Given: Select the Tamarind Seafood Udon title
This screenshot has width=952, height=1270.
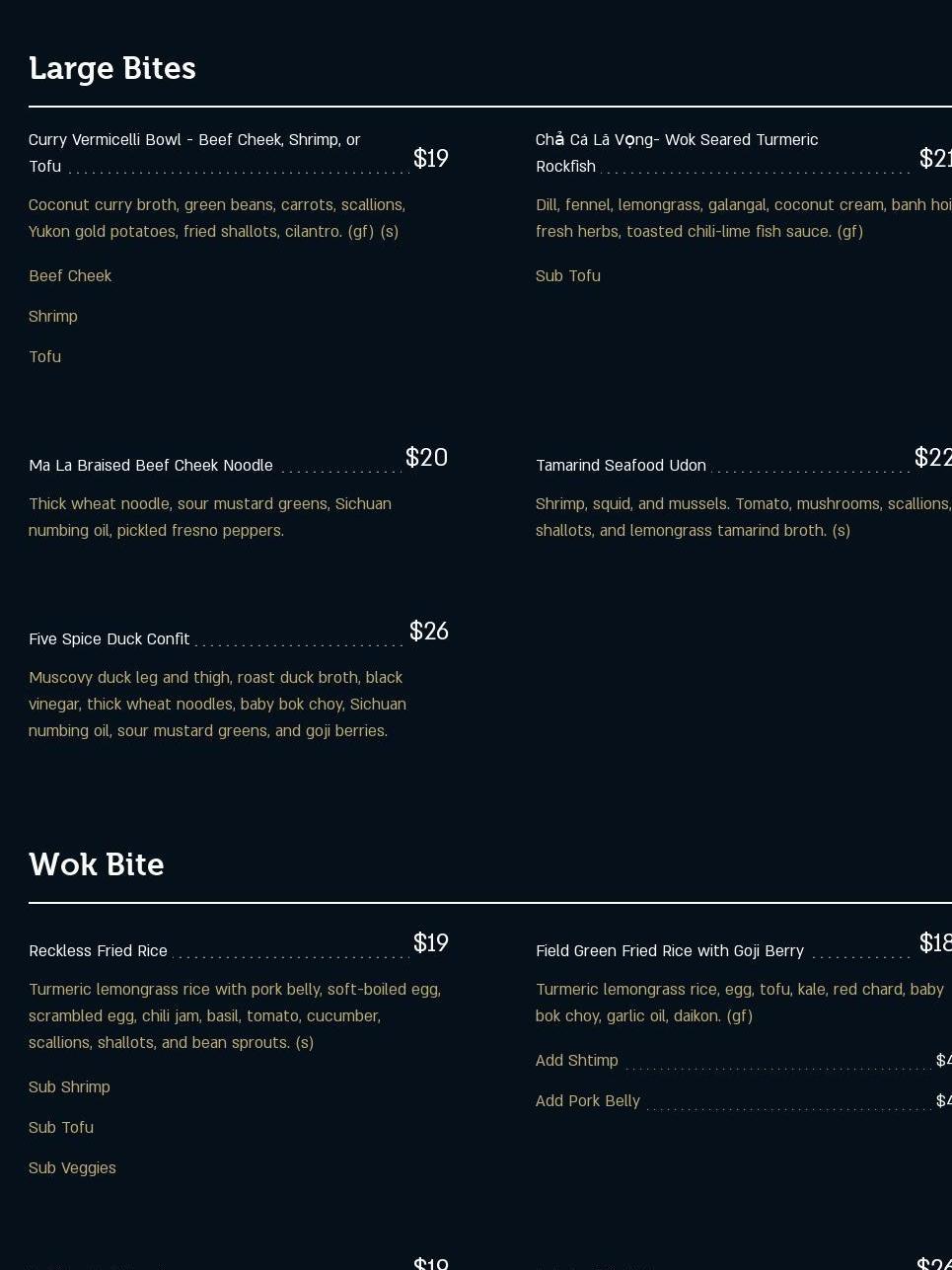Looking at the screenshot, I should [x=621, y=466].
